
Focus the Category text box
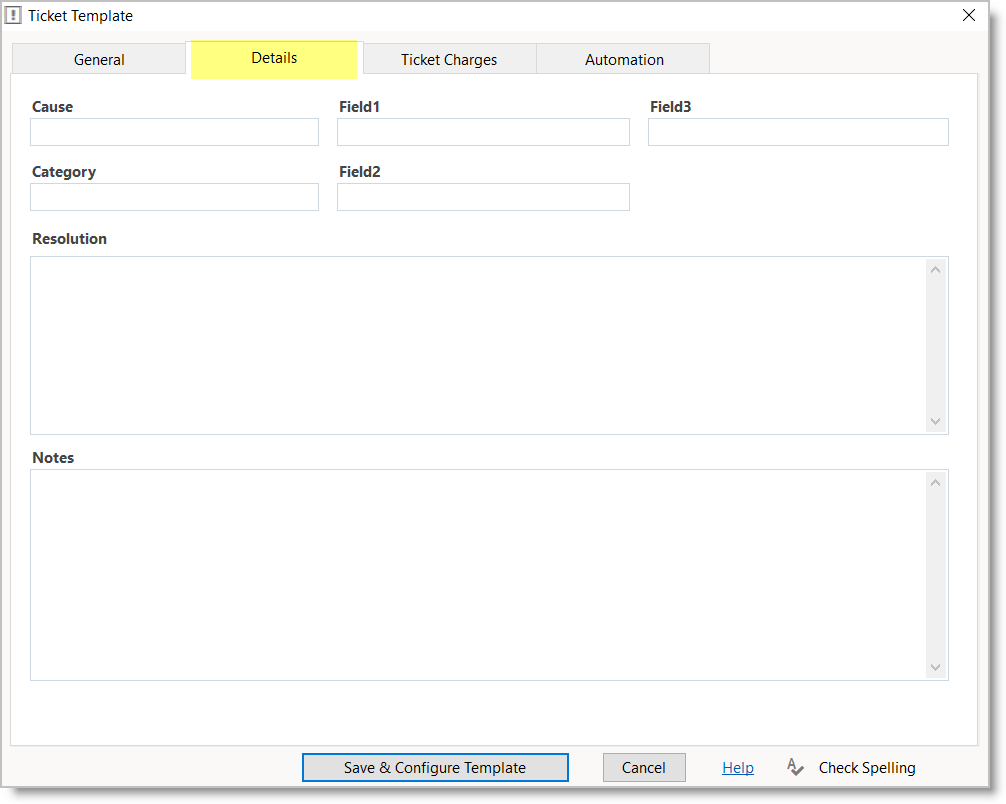click(174, 197)
